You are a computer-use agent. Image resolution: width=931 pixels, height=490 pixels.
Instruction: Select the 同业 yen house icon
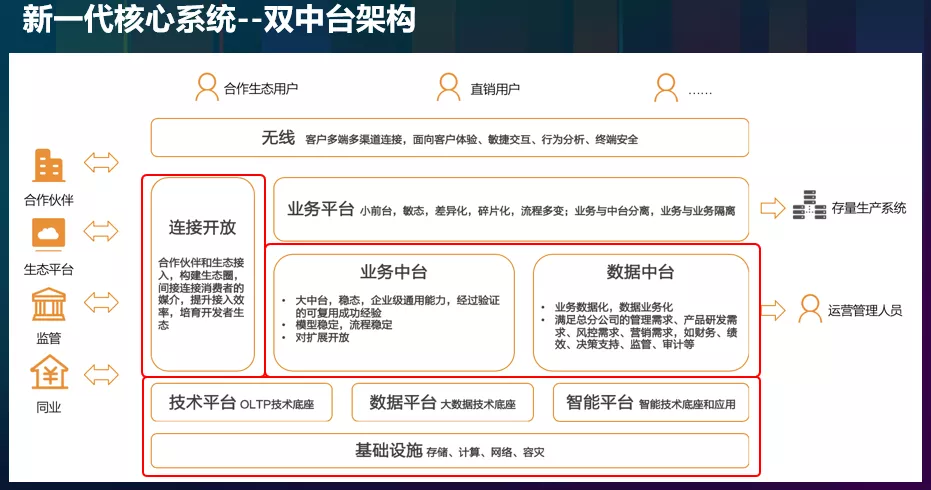(x=49, y=372)
